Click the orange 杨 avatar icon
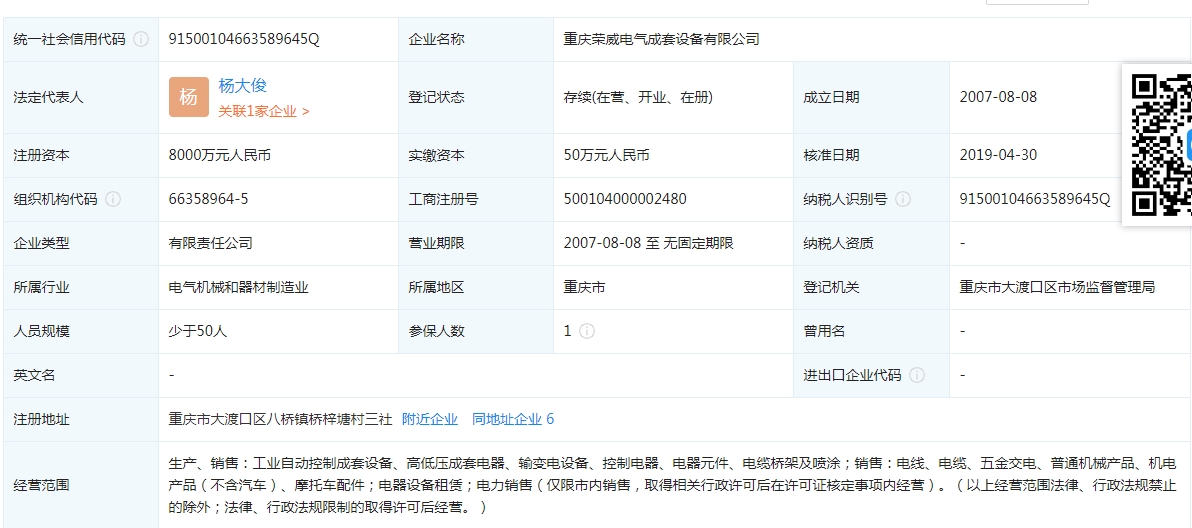The image size is (1192, 528). tap(189, 97)
